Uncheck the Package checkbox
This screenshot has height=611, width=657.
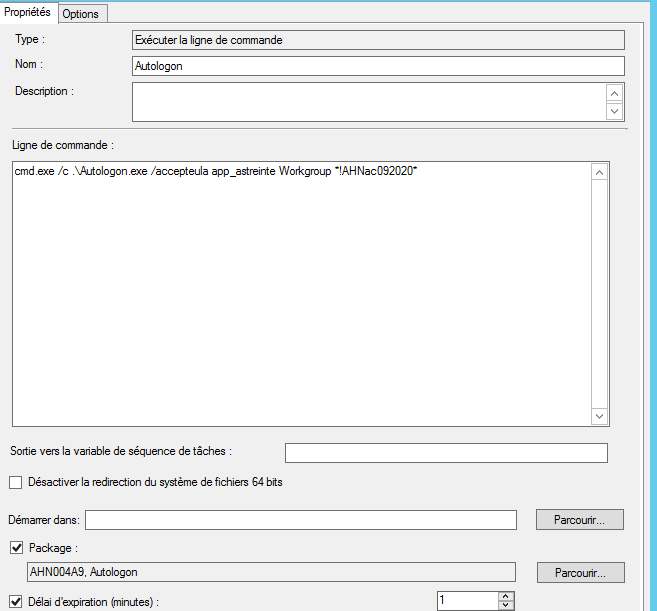click(x=16, y=548)
